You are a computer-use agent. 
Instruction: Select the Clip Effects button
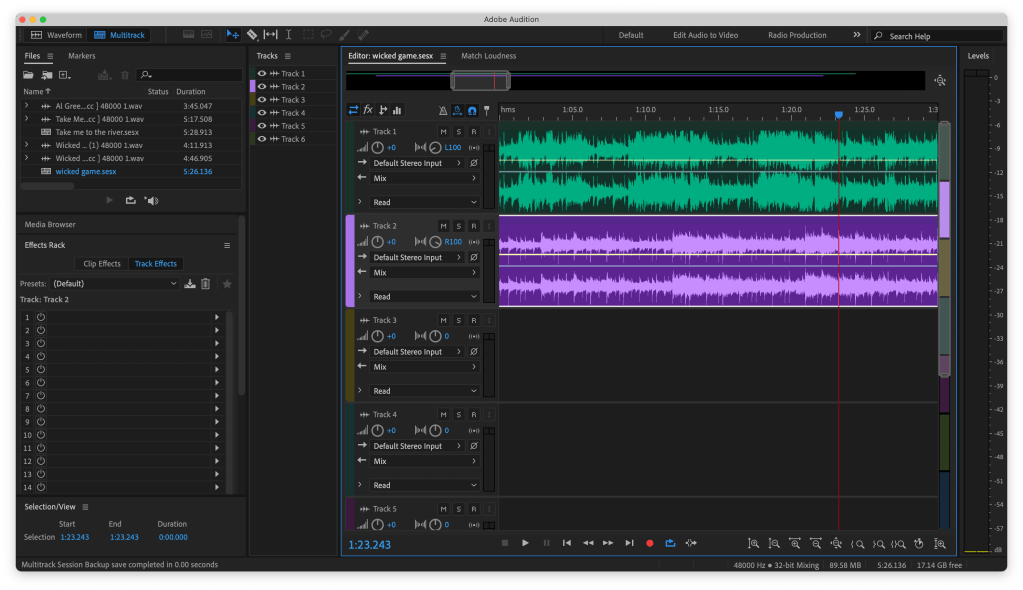point(102,264)
